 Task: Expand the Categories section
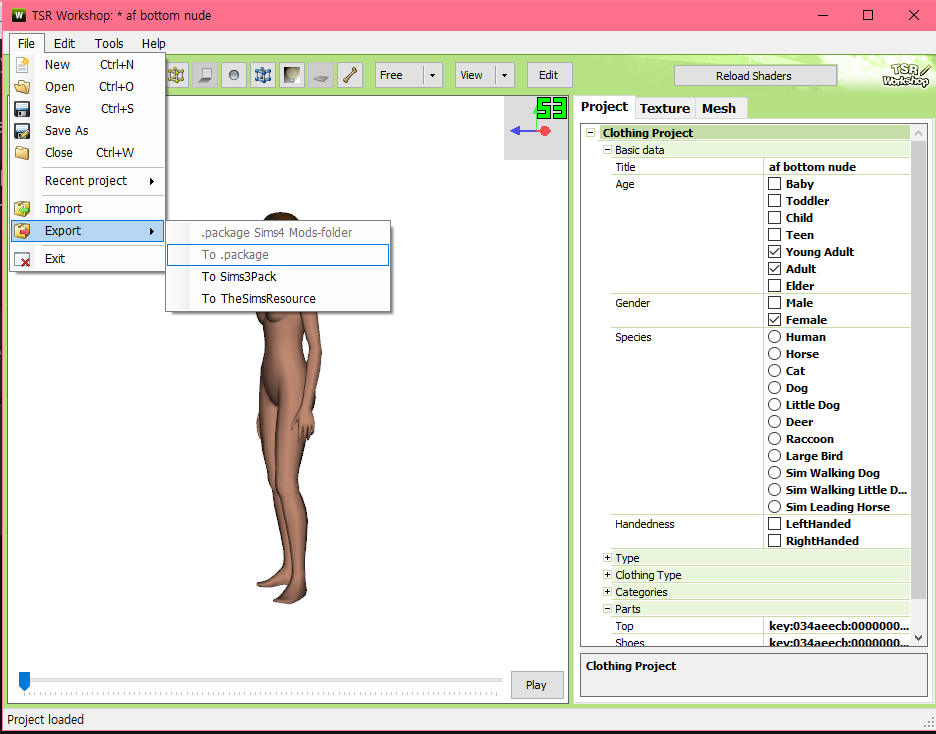click(607, 591)
